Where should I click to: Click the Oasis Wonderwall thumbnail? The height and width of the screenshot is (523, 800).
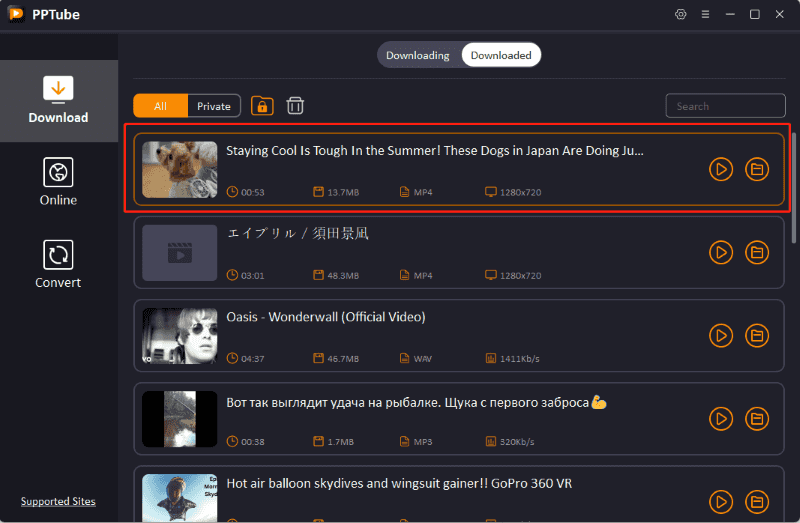(x=180, y=336)
